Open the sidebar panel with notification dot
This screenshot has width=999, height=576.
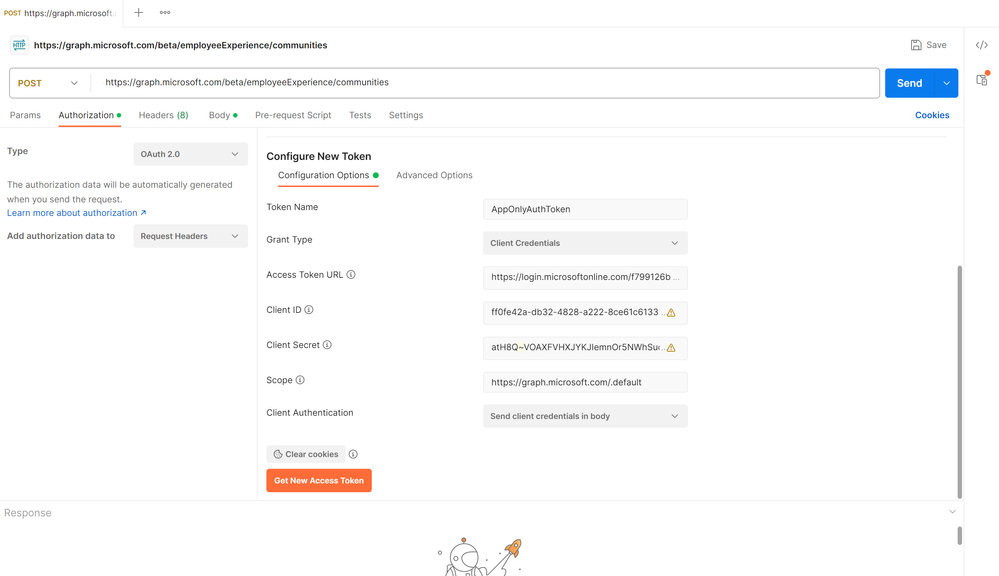982,79
